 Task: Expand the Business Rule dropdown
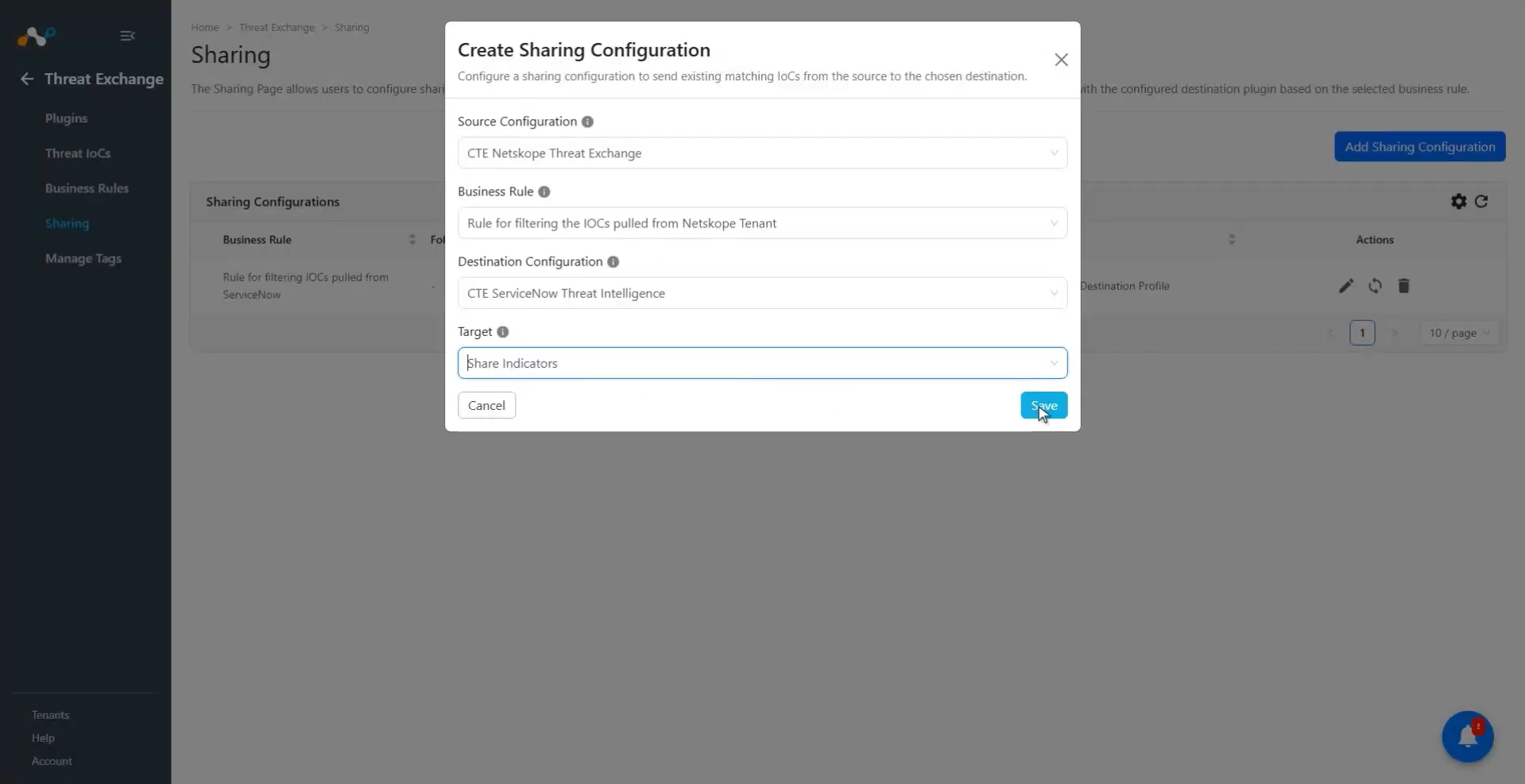(762, 223)
